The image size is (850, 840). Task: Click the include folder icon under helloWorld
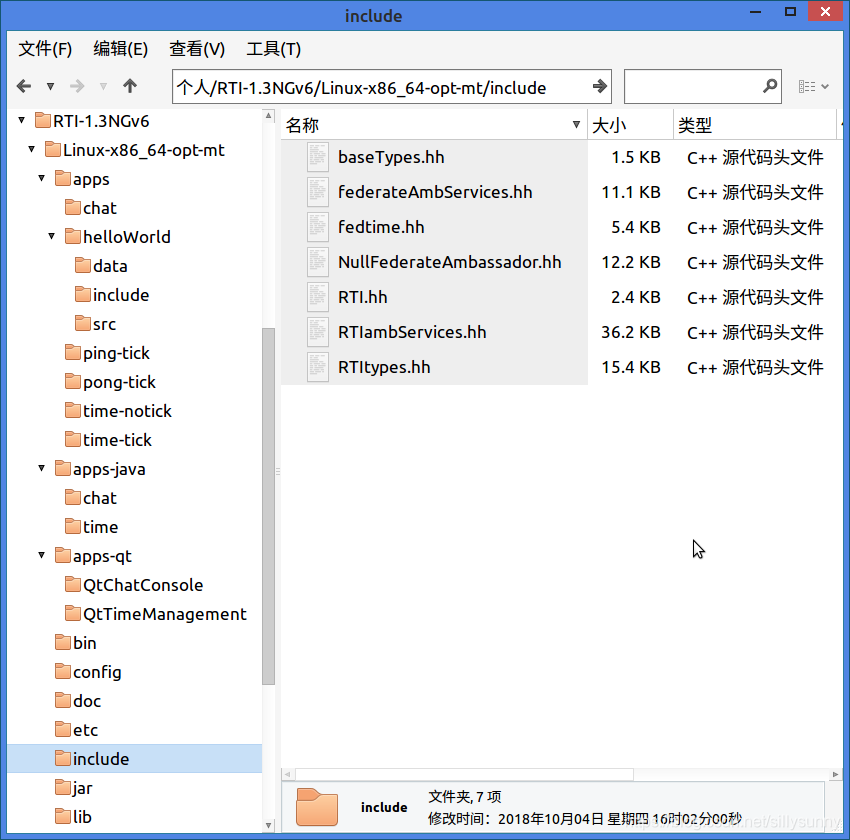point(83,294)
